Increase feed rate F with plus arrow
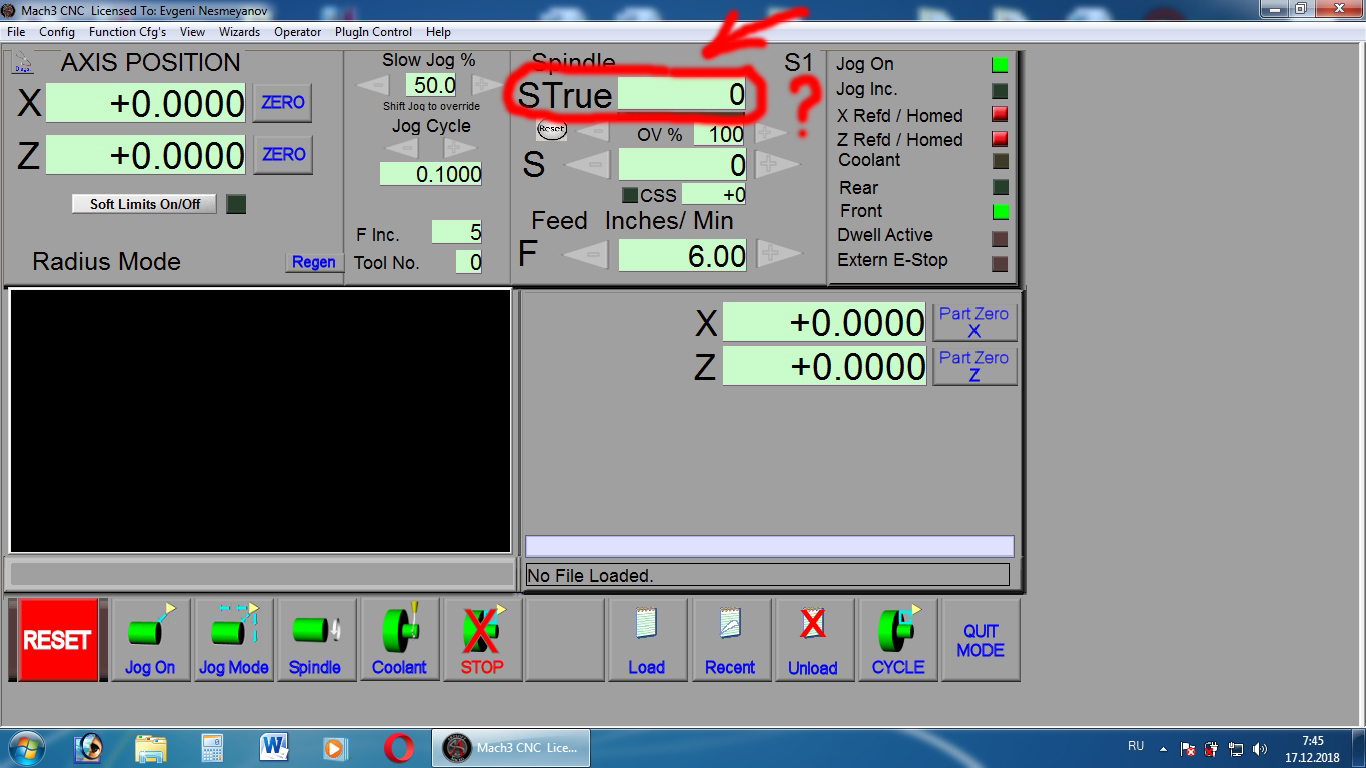This screenshot has width=1366, height=768. tap(778, 255)
